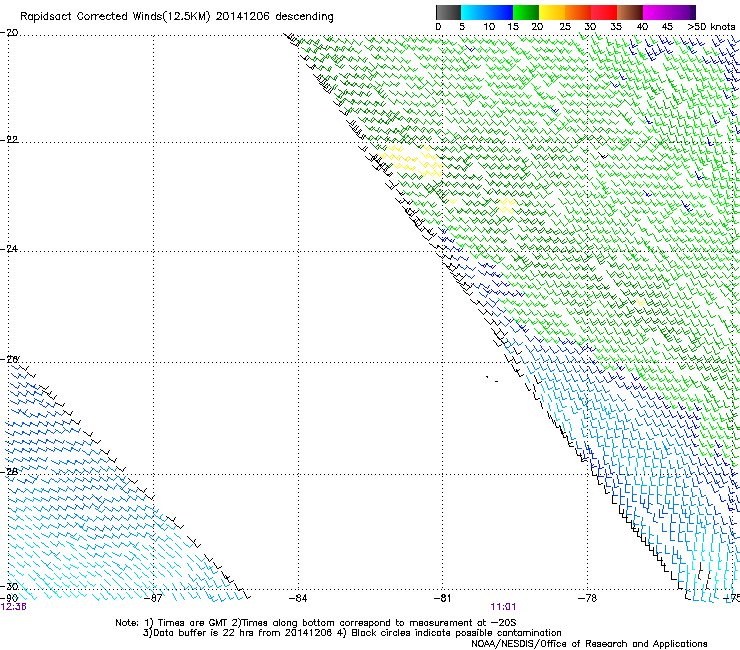Click the red 30-35 knots legend swatch
This screenshot has width=740, height=650.
[604, 12]
